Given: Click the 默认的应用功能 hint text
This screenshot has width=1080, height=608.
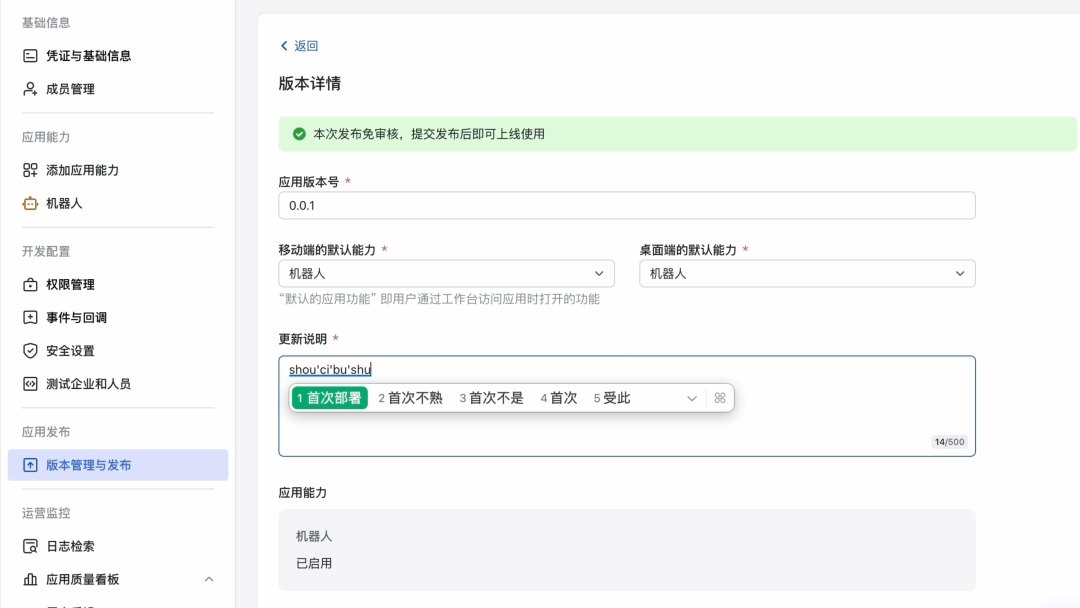Looking at the screenshot, I should tap(439, 299).
